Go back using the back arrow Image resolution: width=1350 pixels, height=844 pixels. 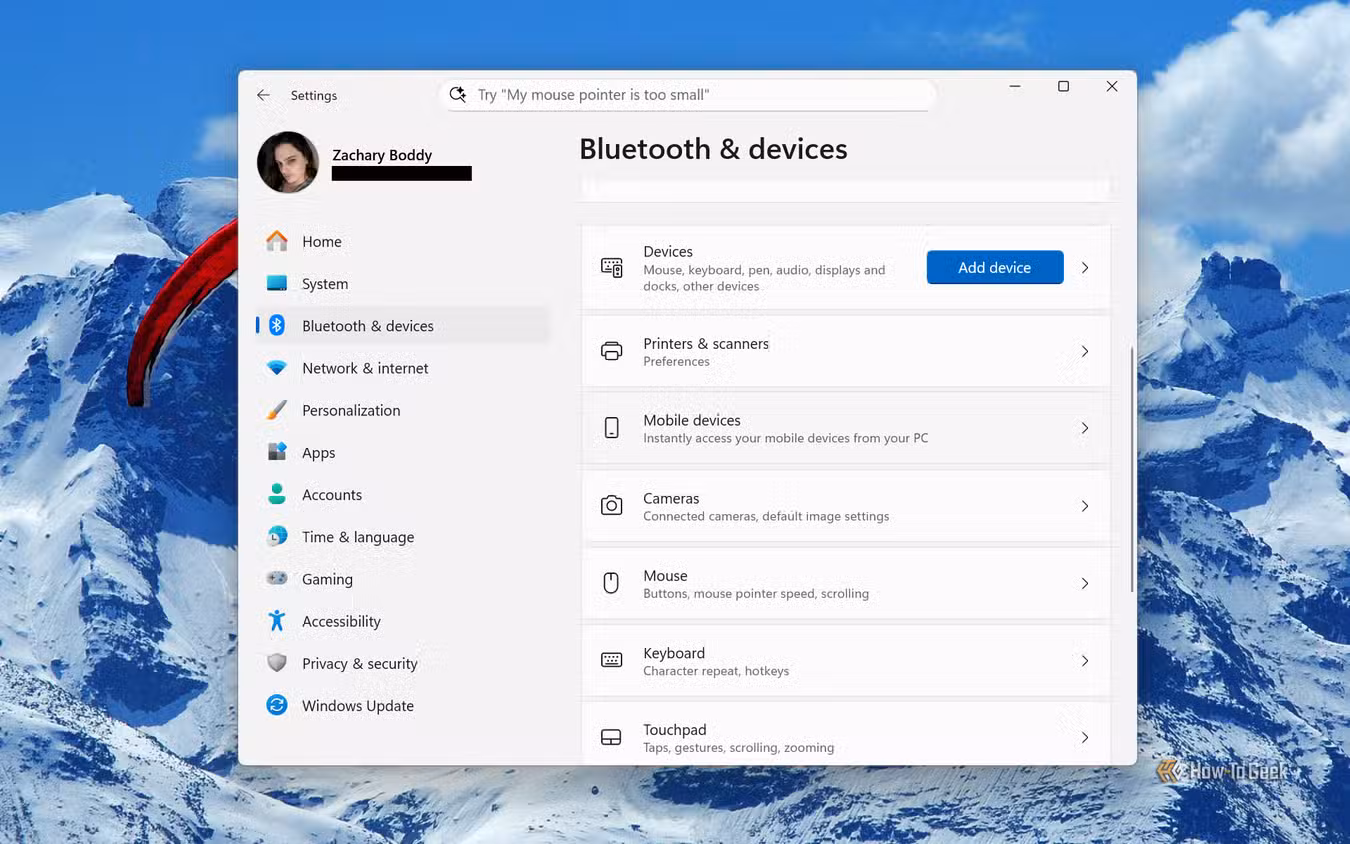[263, 95]
